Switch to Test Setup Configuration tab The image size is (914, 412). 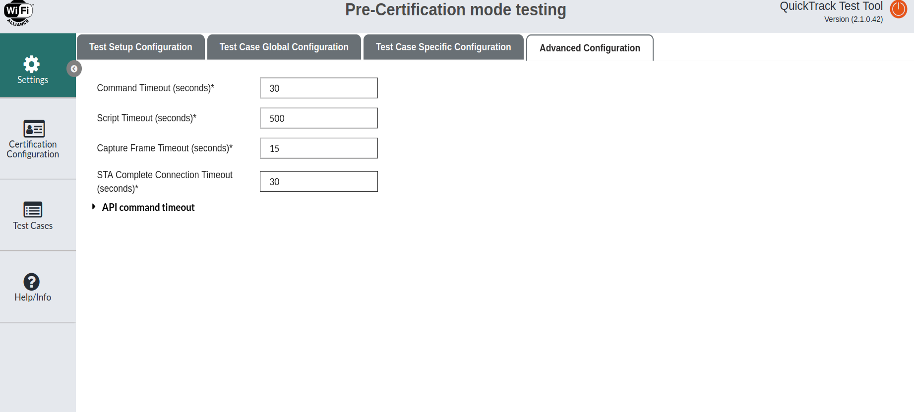tap(140, 47)
